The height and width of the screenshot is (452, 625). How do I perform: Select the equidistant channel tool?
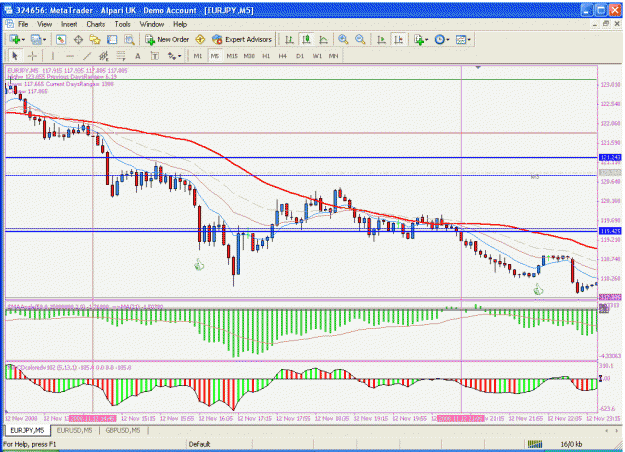[x=104, y=56]
